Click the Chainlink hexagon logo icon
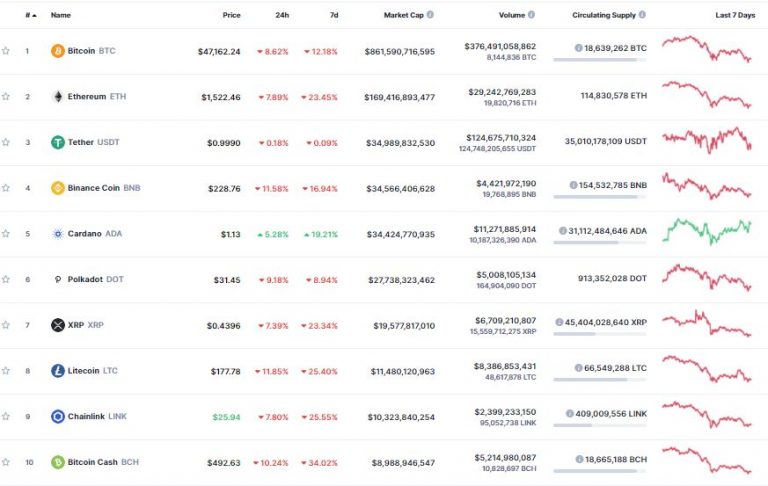Screen dimensions: 768x486 (x=58, y=416)
